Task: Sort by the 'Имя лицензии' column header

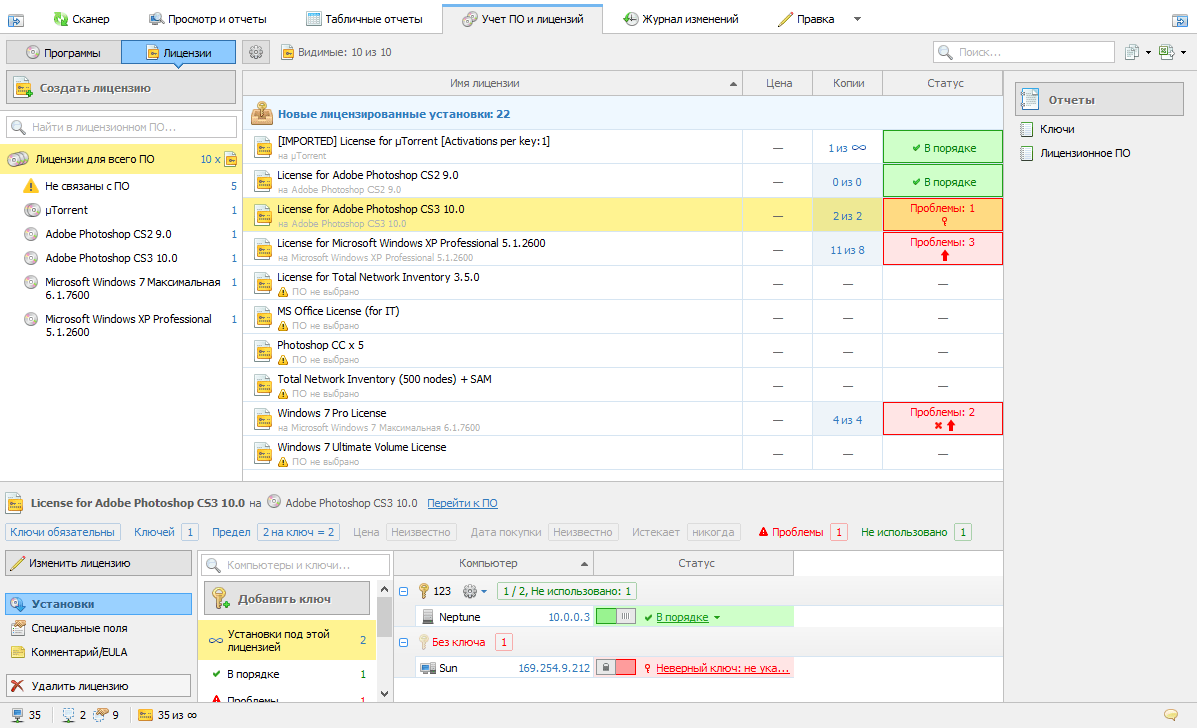Action: pos(492,83)
